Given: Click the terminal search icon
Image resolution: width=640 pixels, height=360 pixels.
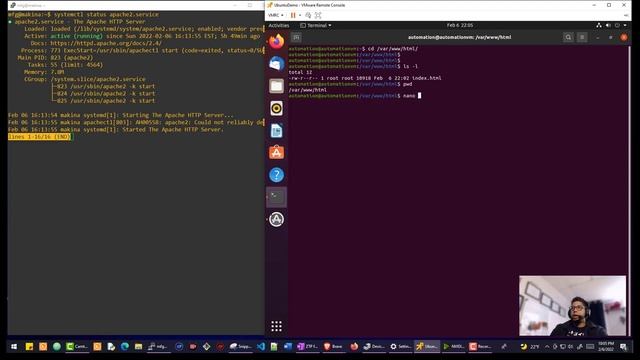Looking at the screenshot, I should pos(568,37).
